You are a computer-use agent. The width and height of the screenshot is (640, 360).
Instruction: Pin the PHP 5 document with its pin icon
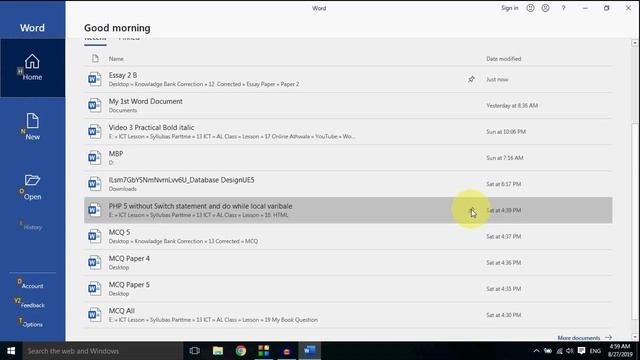point(472,211)
